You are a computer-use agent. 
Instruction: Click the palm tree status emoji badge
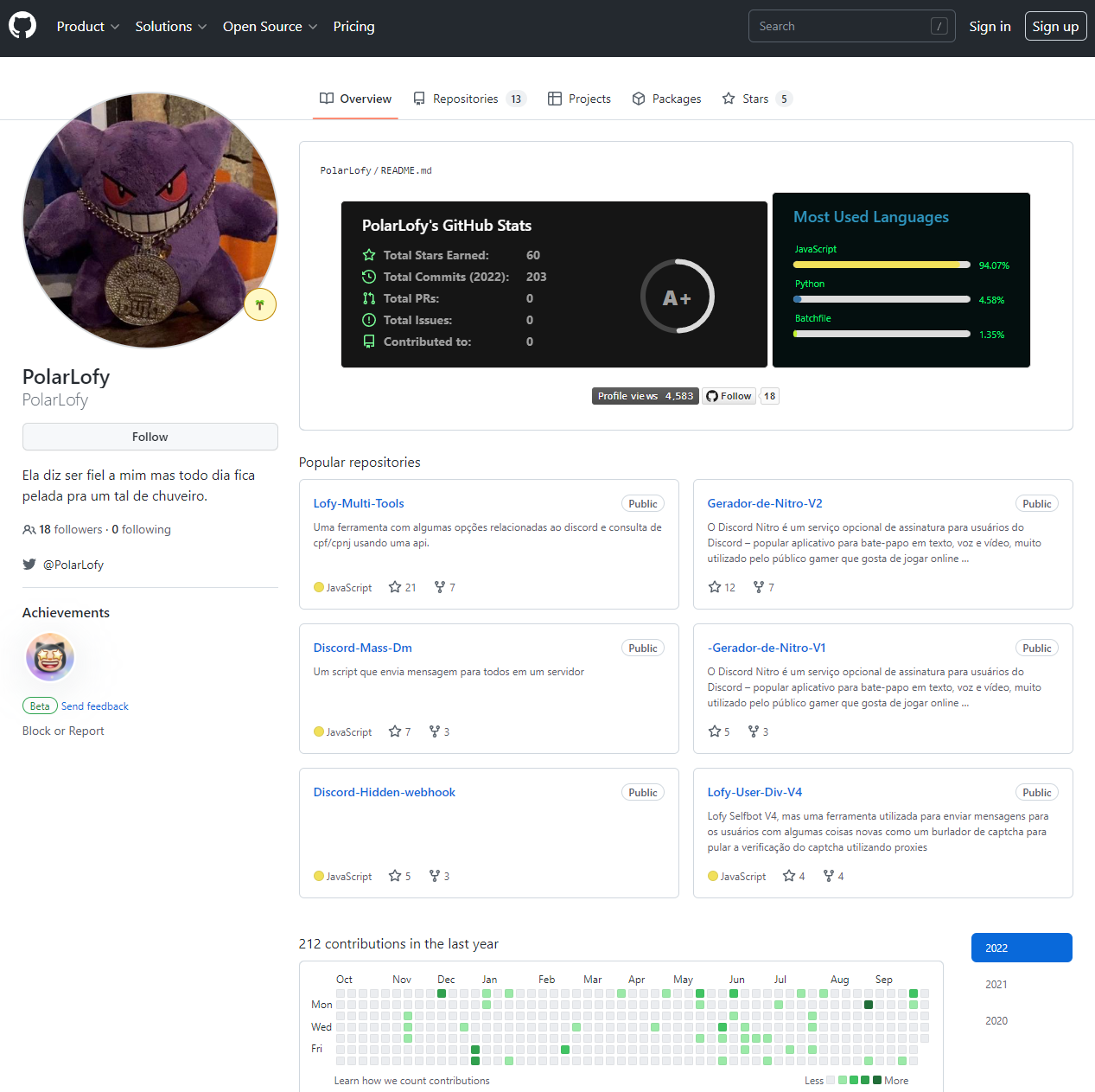pyautogui.click(x=260, y=304)
